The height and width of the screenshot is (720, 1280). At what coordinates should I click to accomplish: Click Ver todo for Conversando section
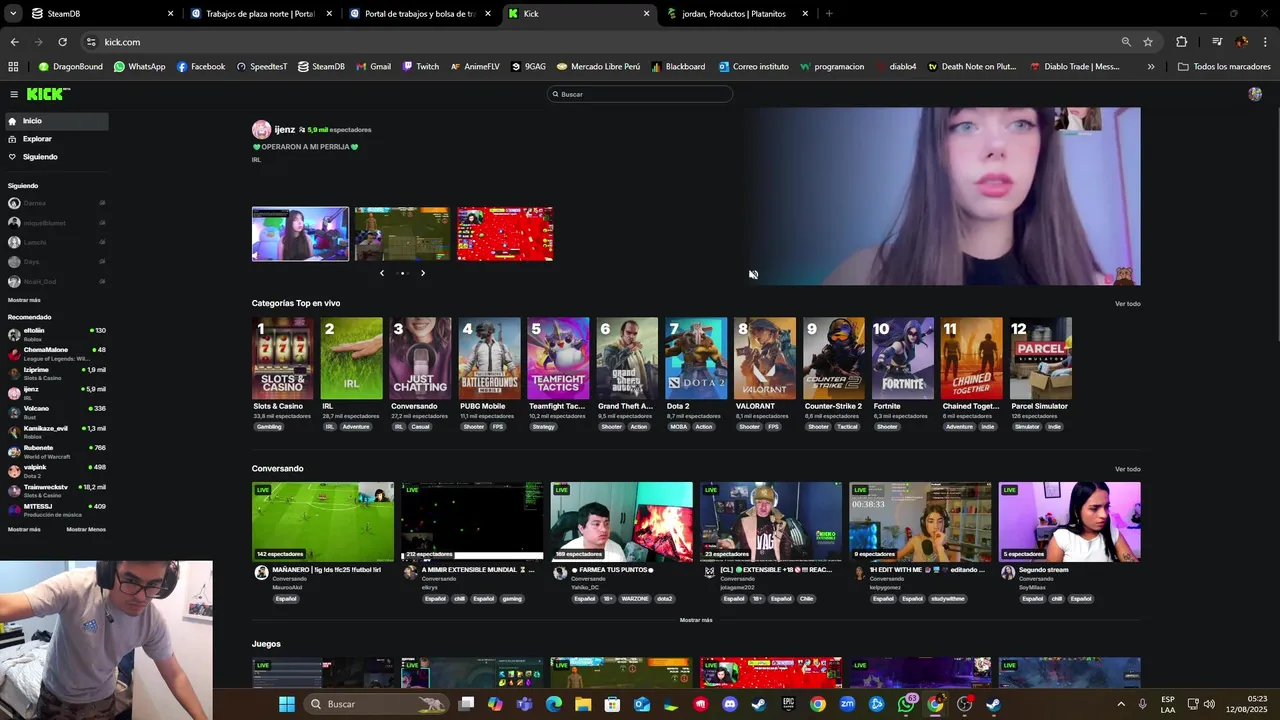pyautogui.click(x=1128, y=469)
